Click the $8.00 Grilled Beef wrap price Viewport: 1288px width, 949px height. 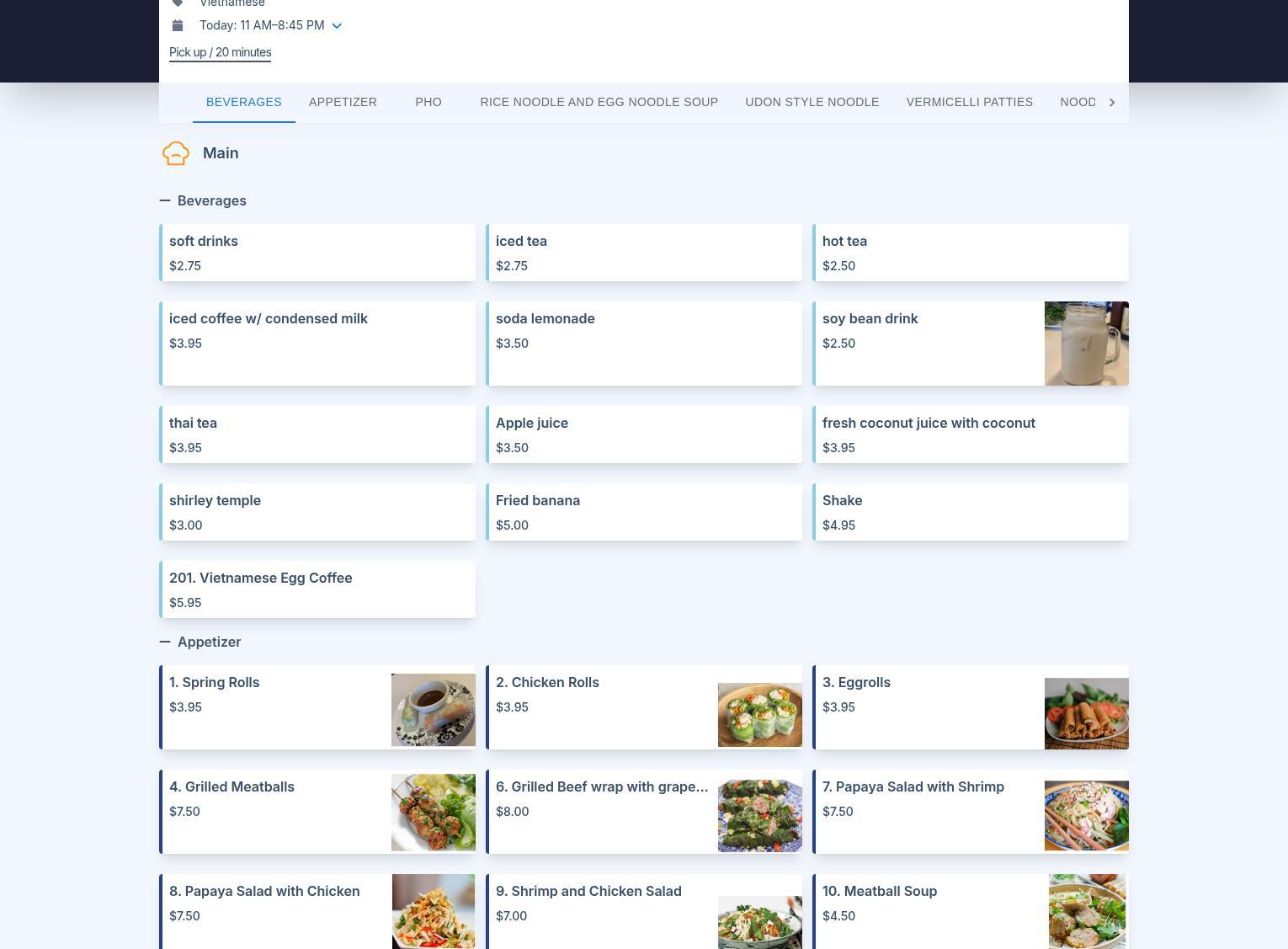pyautogui.click(x=512, y=812)
